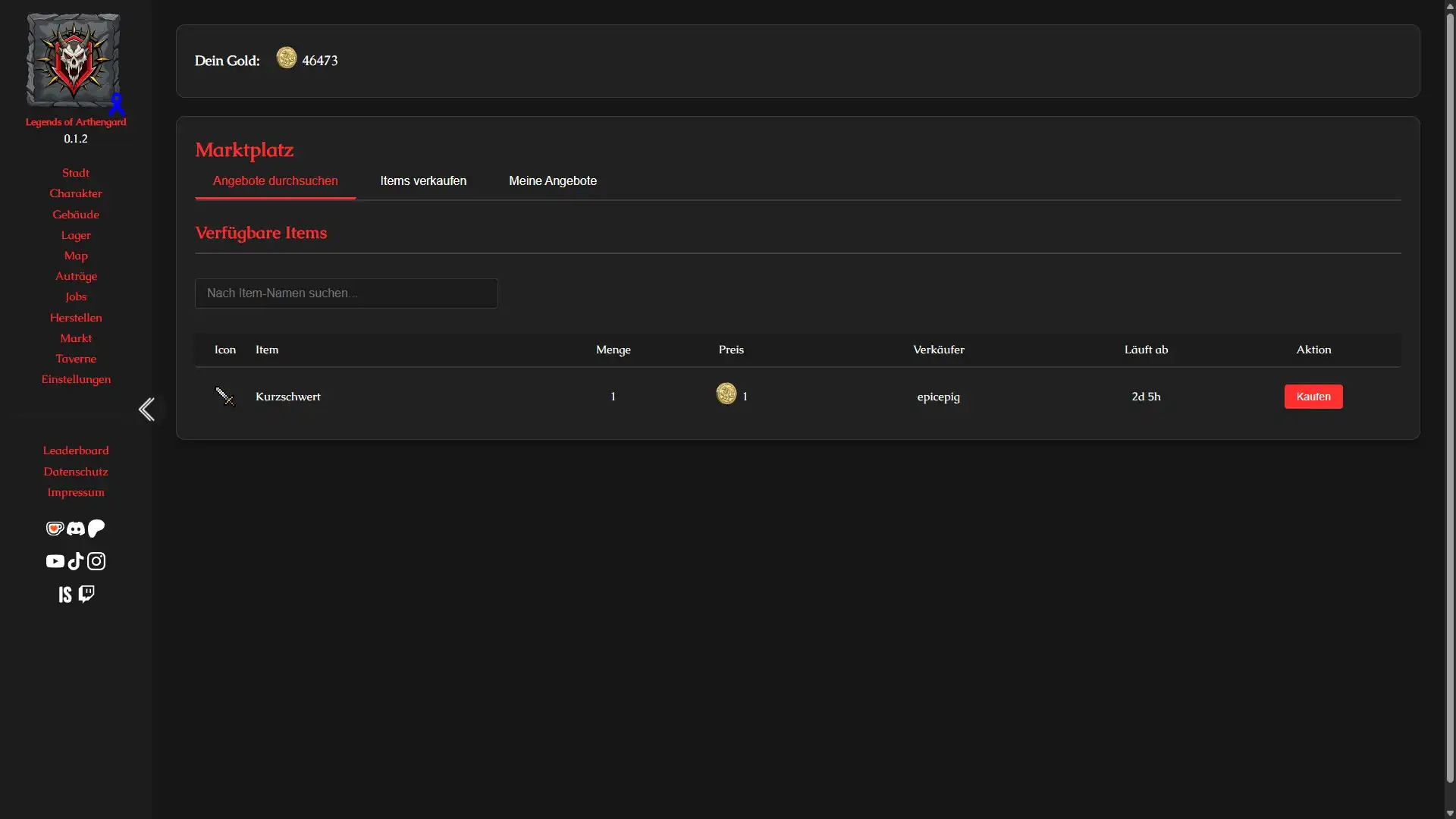Select the Angebote durchsuchen tab
The width and height of the screenshot is (1456, 819).
point(275,181)
